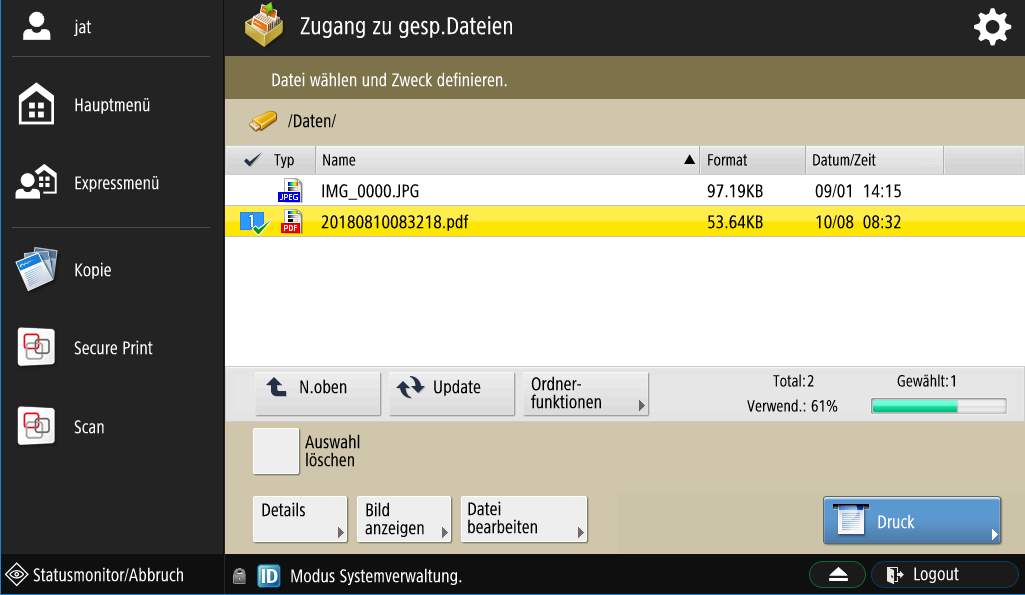
Task: Click the Statusmonitor eye icon
Action: click(16, 575)
